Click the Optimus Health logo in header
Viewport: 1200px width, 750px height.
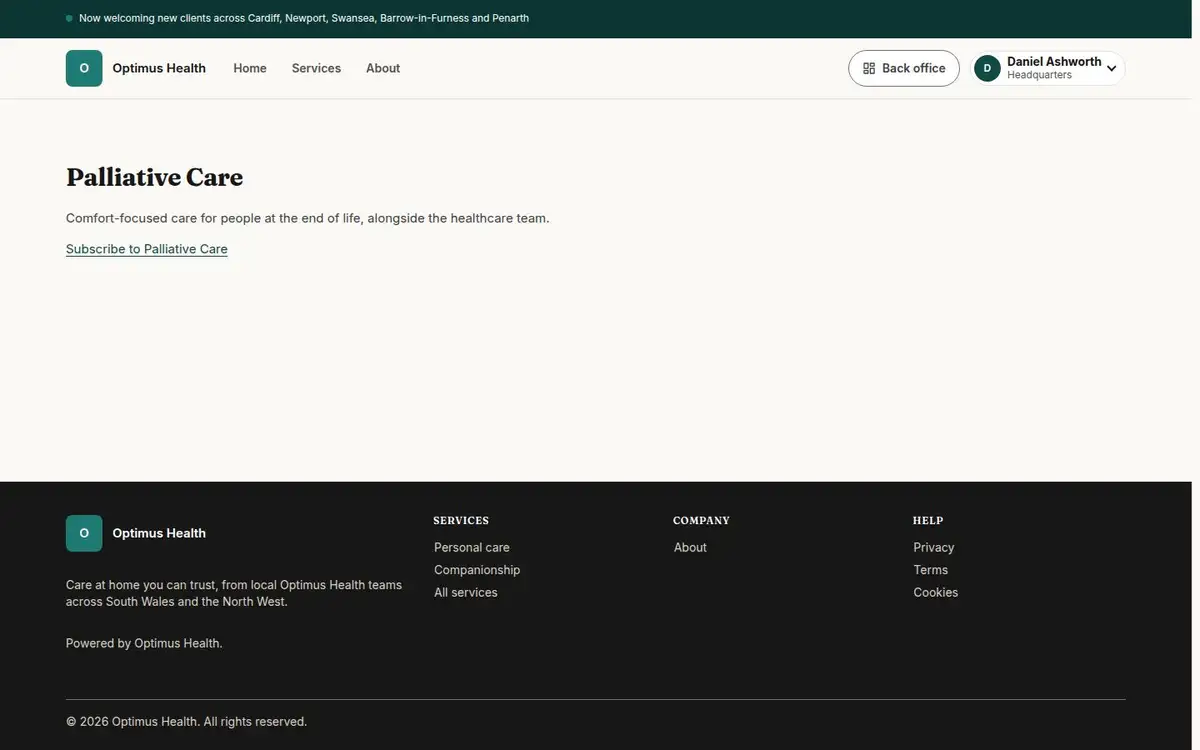(84, 68)
